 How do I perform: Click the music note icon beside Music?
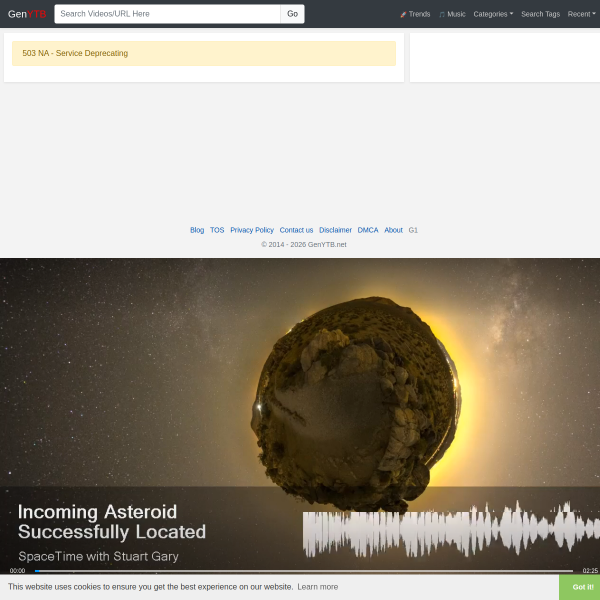point(442,14)
